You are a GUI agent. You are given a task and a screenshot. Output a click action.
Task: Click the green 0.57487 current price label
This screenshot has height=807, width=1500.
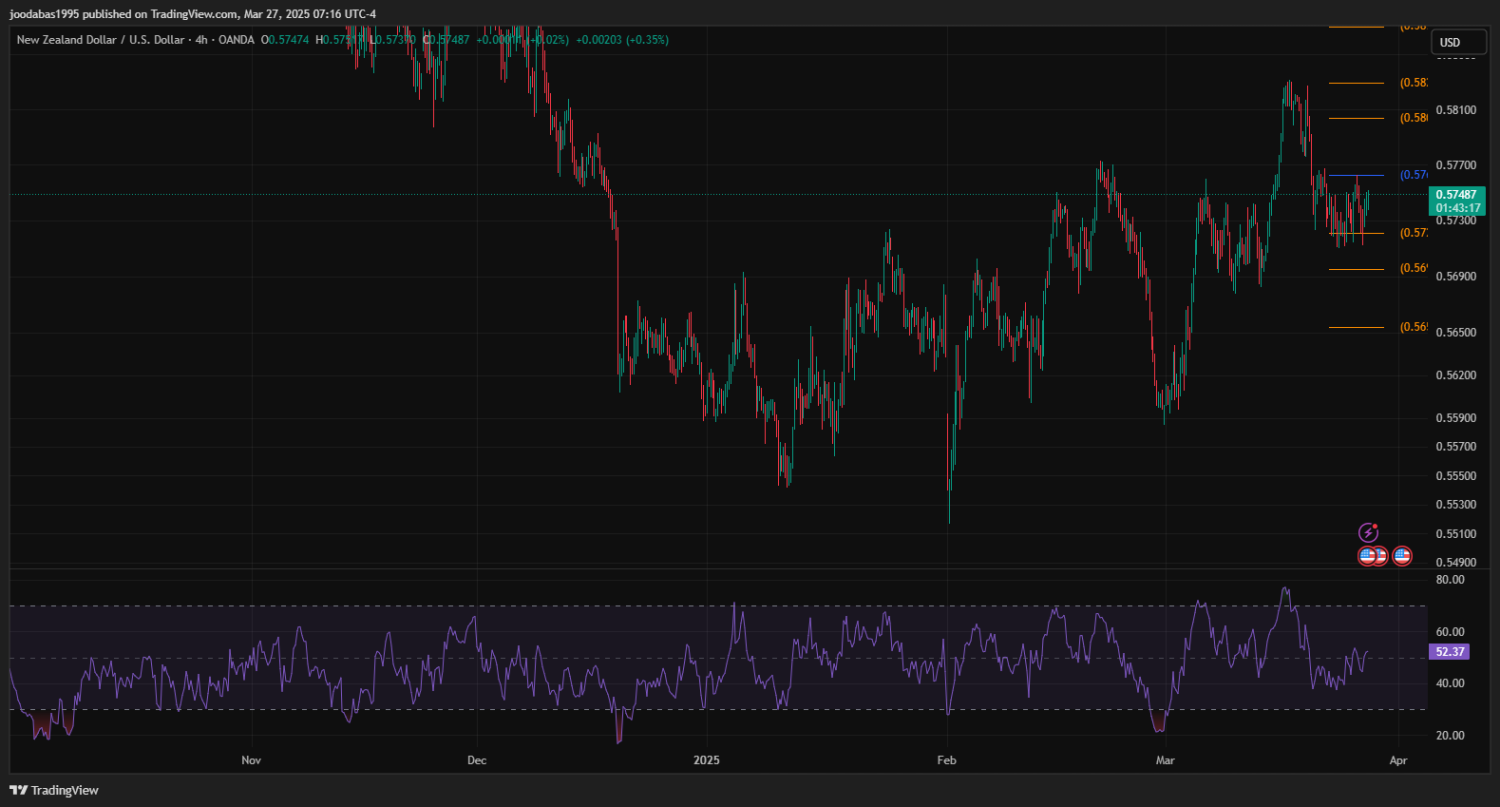click(1457, 195)
